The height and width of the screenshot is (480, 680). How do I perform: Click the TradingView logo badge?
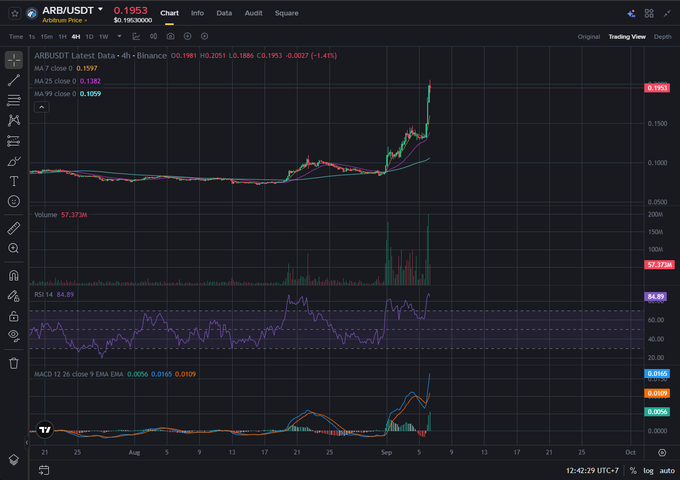click(x=45, y=430)
